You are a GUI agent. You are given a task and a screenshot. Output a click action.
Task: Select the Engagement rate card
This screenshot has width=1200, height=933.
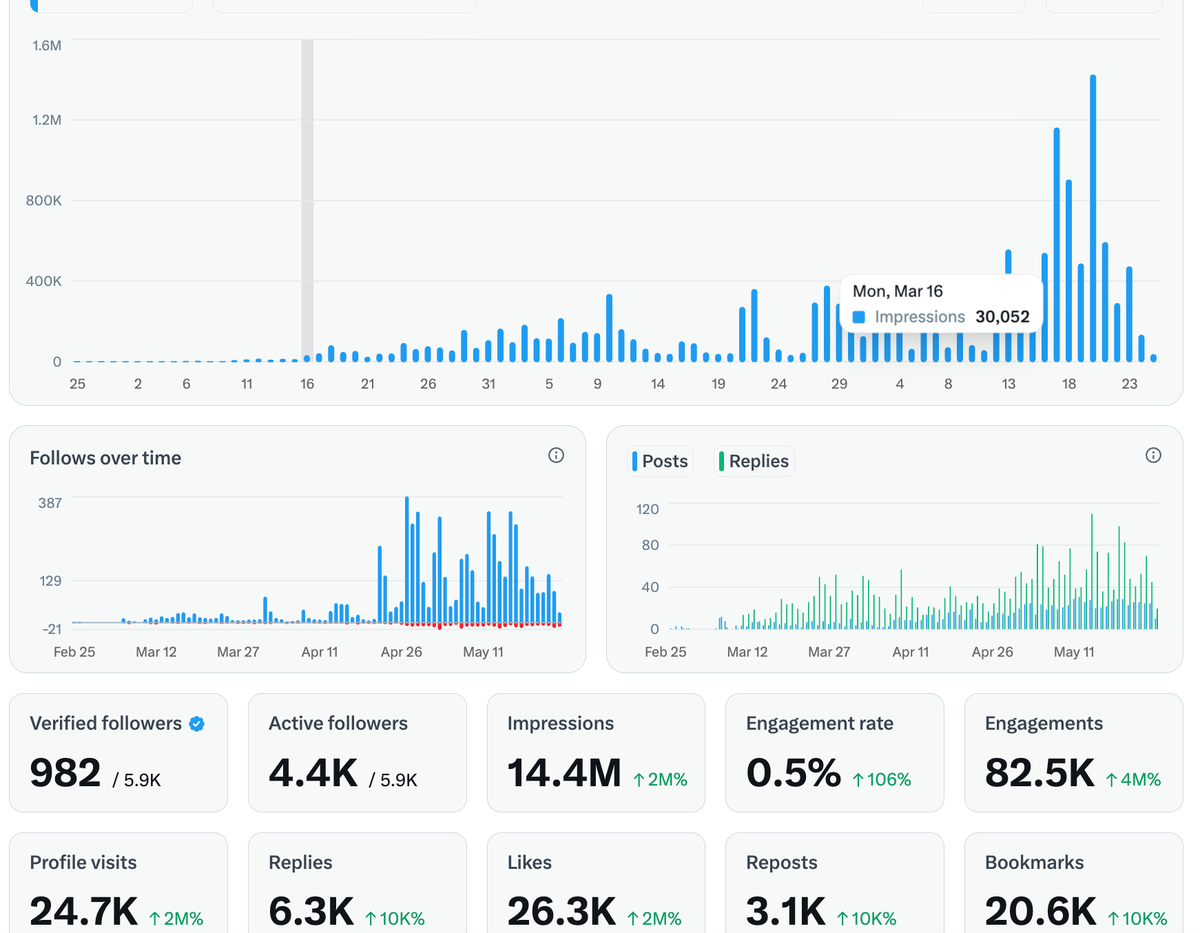point(835,753)
